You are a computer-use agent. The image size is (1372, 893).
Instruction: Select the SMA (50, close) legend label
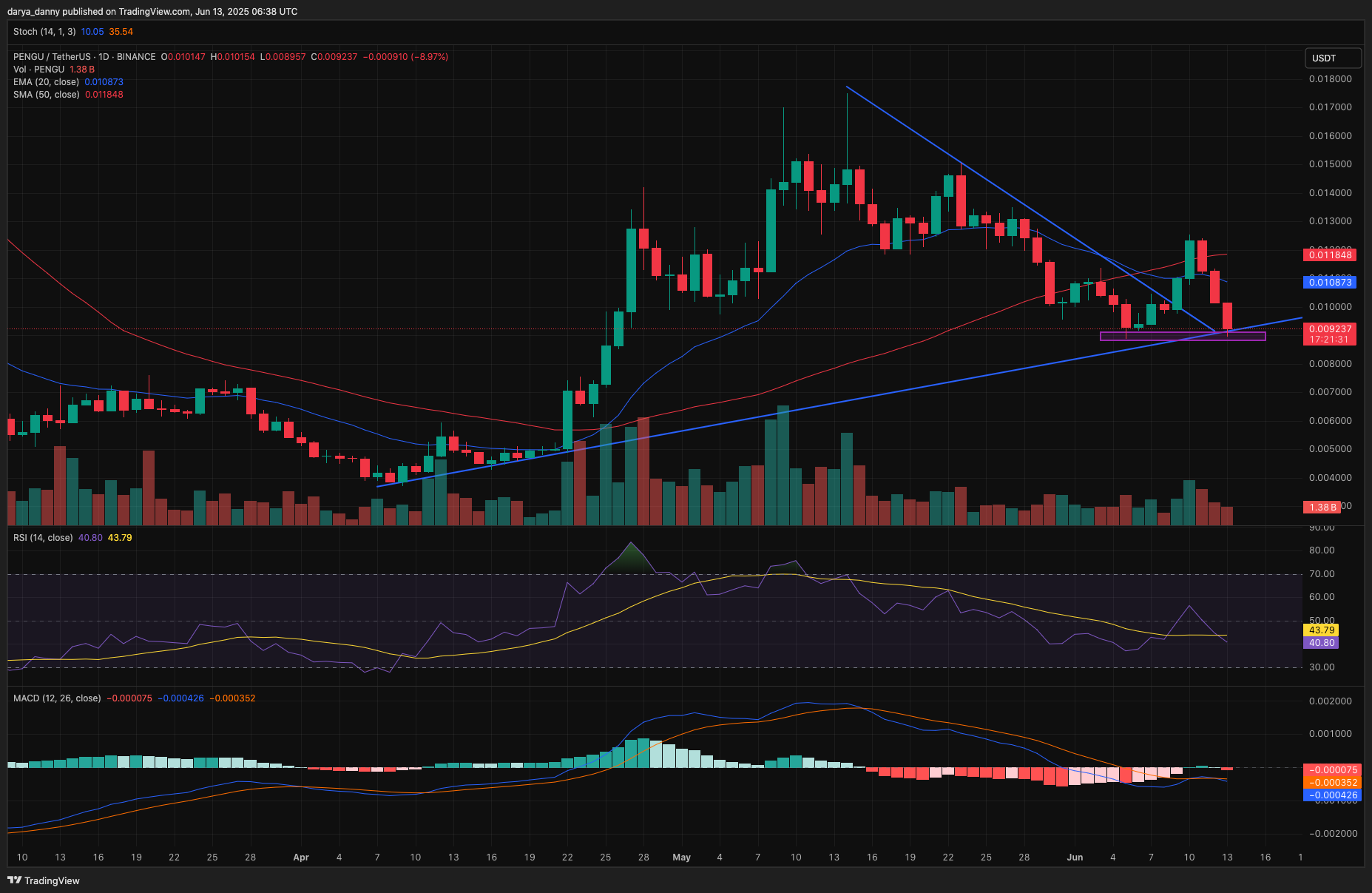point(46,95)
